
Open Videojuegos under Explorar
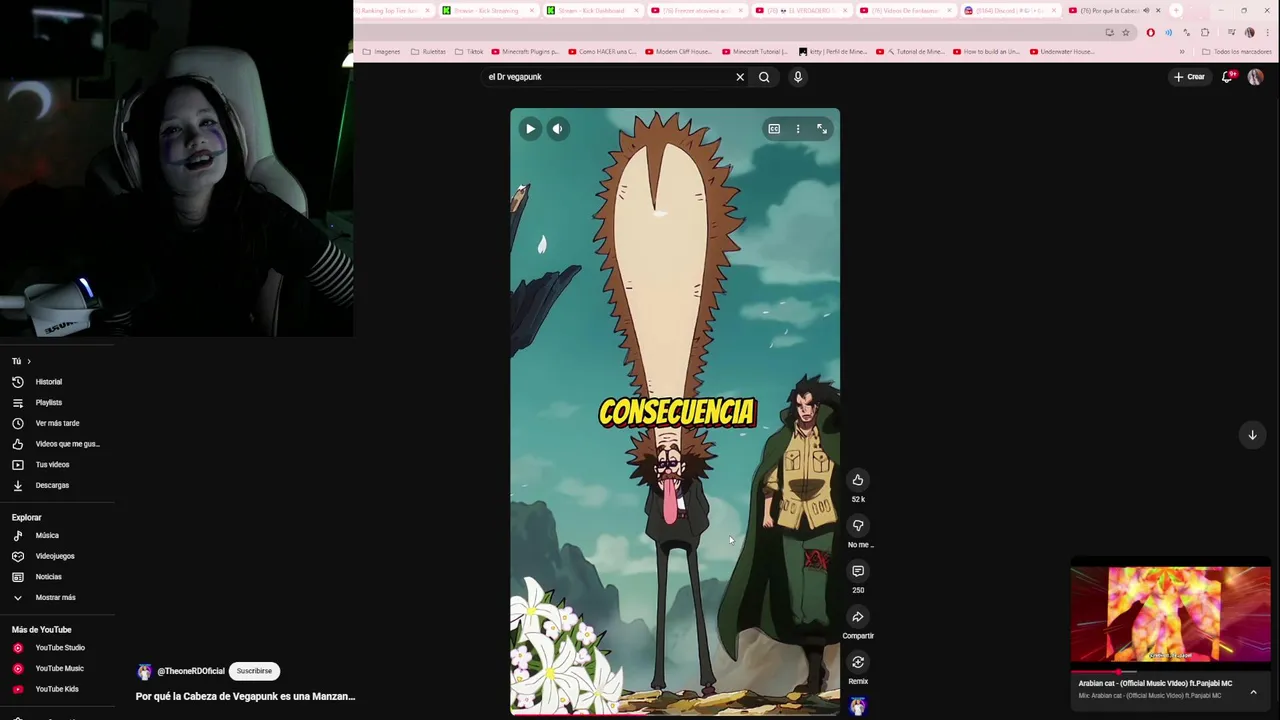coord(57,556)
